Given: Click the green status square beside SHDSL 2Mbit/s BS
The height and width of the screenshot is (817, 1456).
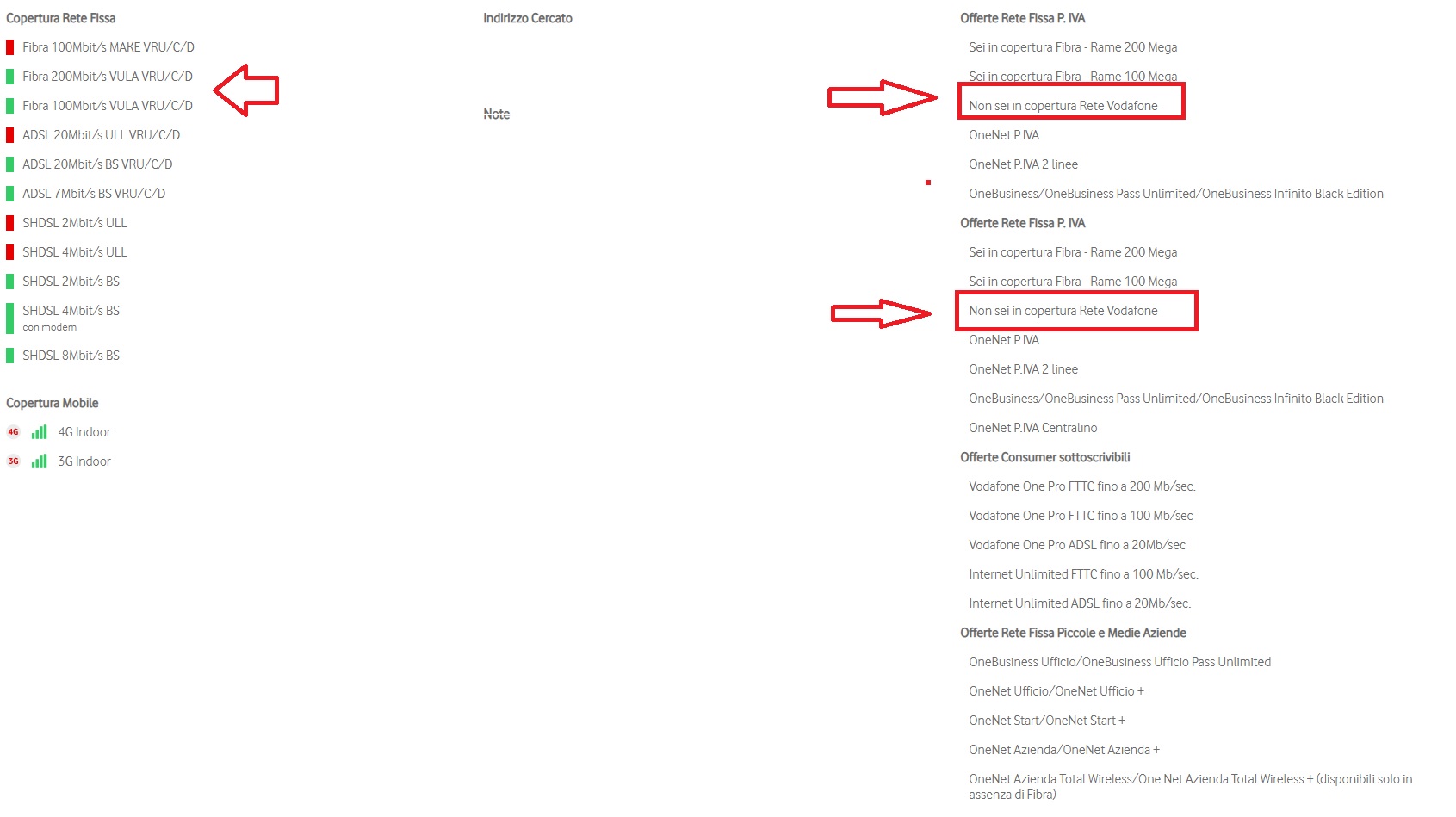Looking at the screenshot, I should click(10, 282).
